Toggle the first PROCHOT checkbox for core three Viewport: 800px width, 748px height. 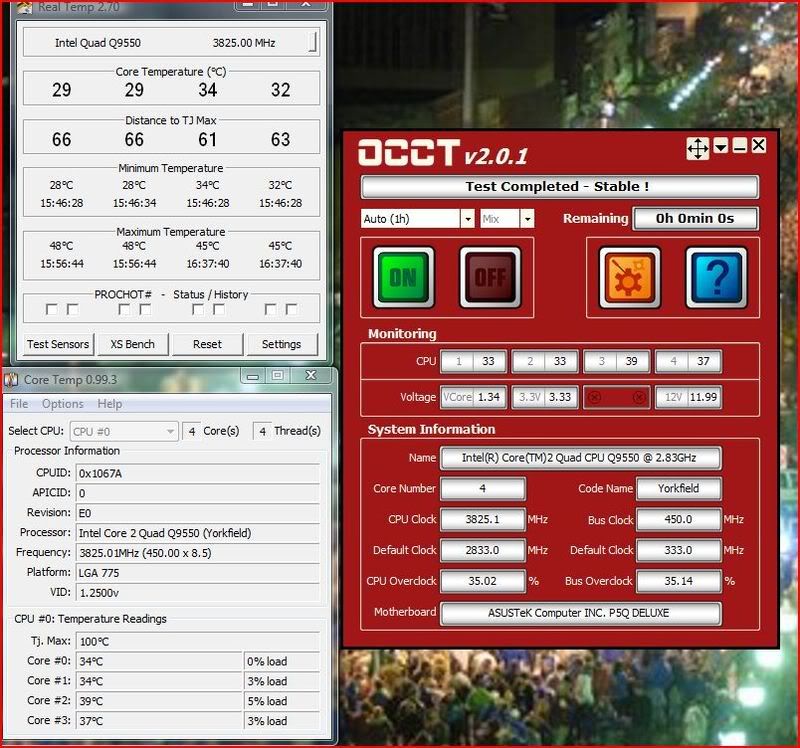tap(197, 309)
